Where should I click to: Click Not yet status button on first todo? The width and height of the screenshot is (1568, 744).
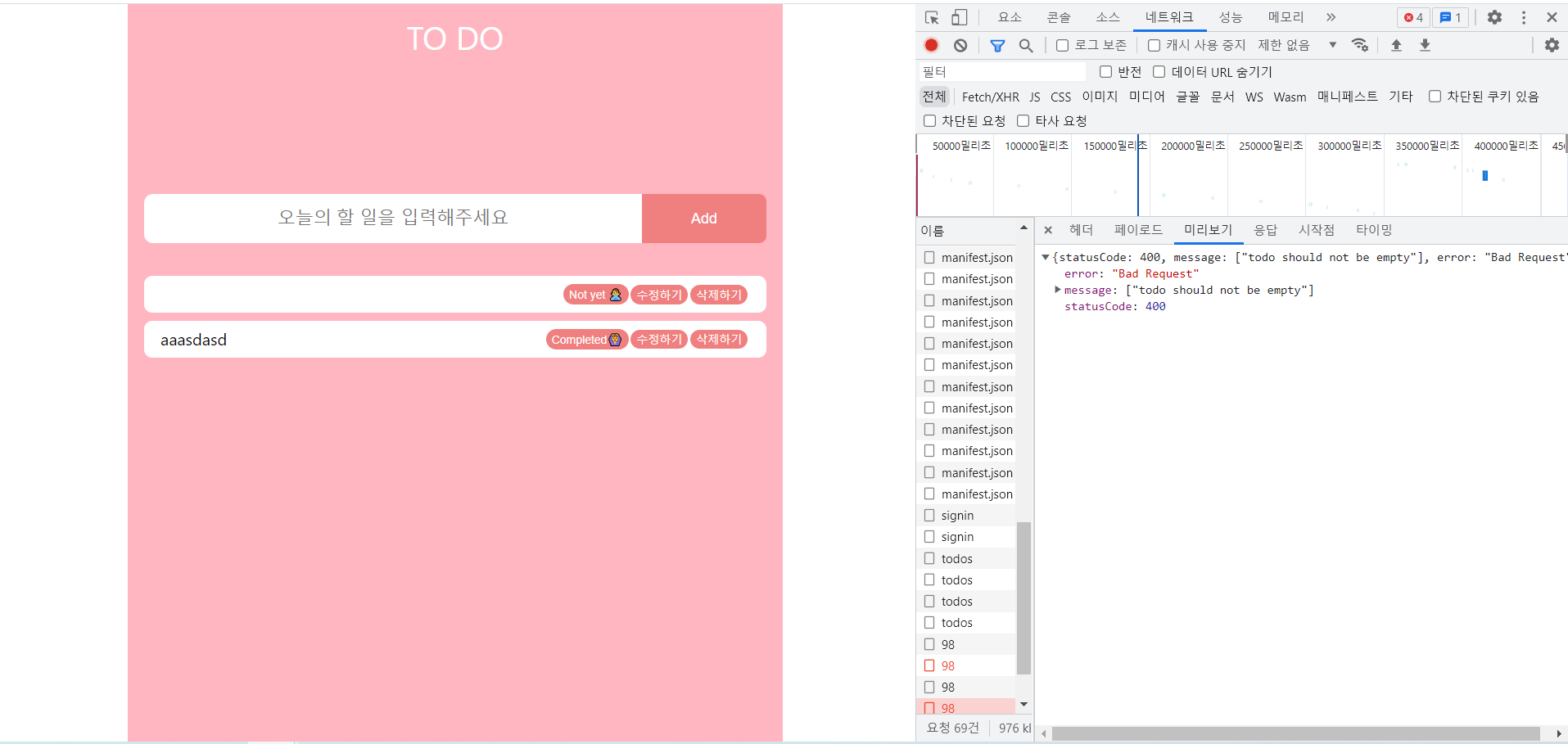(x=595, y=295)
